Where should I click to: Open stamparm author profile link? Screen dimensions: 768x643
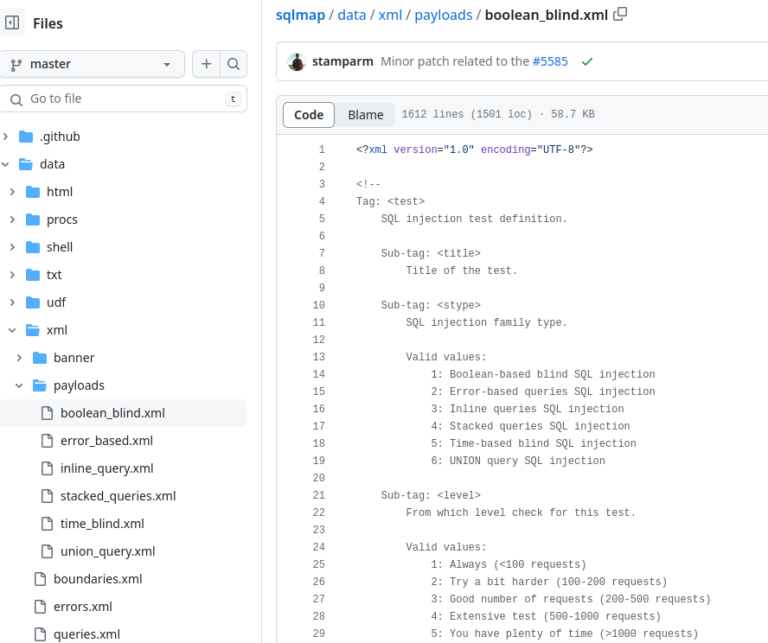click(342, 62)
